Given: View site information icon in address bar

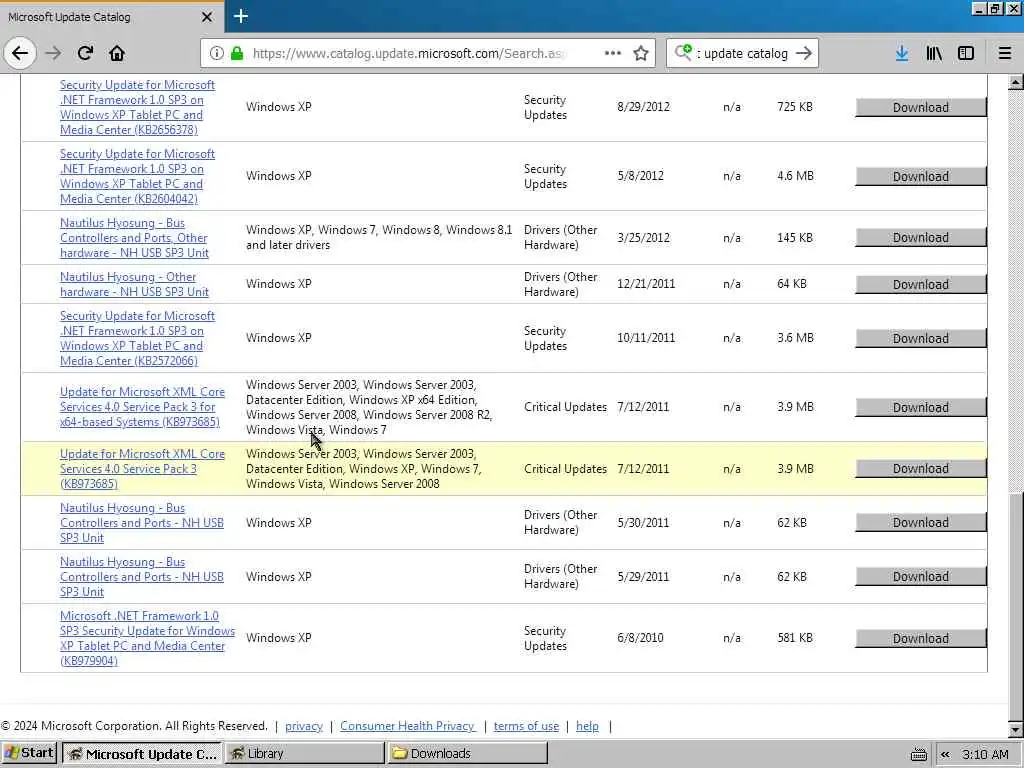Looking at the screenshot, I should tap(216, 53).
